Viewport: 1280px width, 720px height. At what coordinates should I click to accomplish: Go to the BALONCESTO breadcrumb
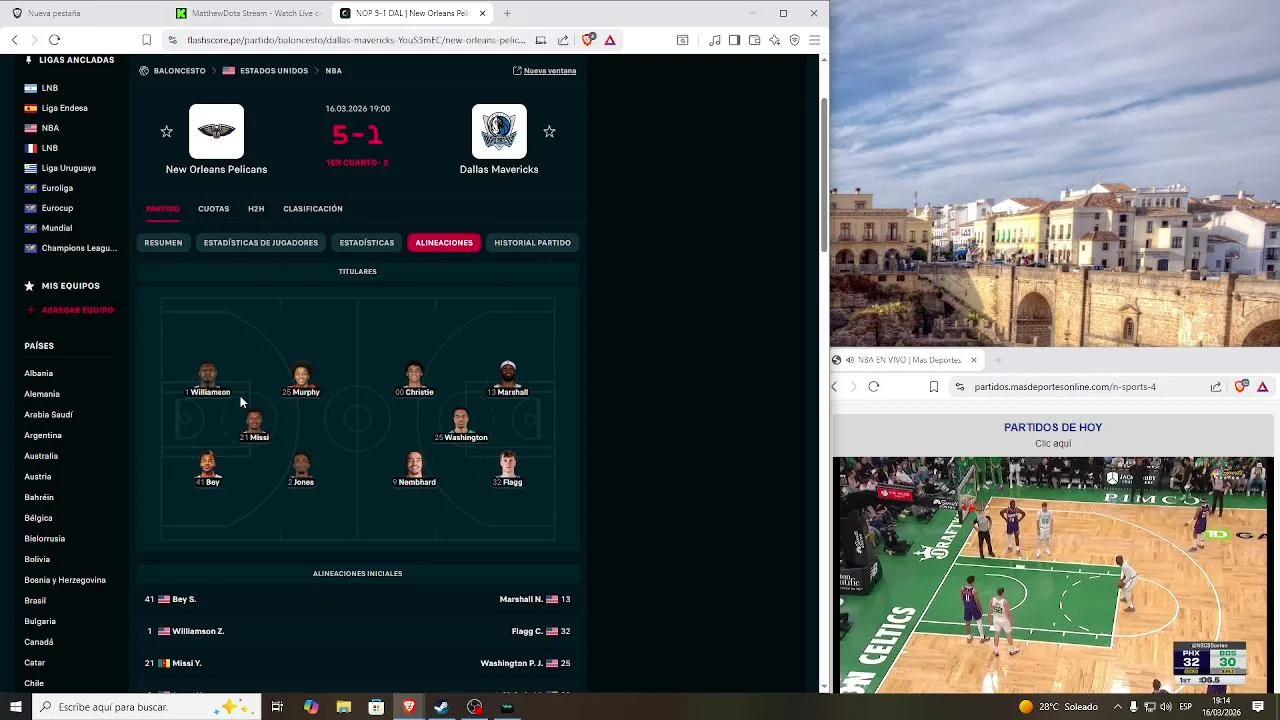[179, 71]
